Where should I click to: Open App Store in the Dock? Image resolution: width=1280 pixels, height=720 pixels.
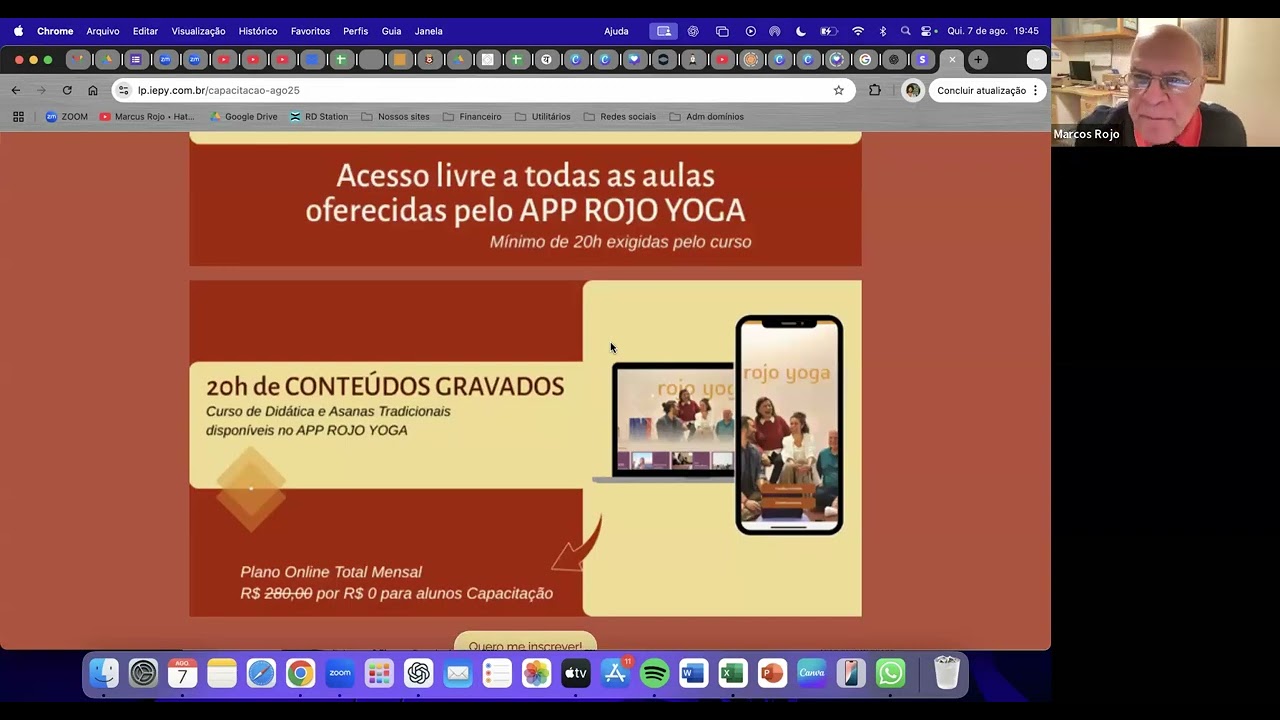(x=615, y=674)
